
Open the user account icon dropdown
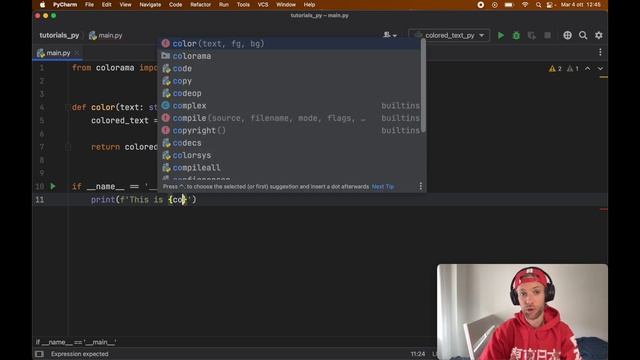click(389, 36)
